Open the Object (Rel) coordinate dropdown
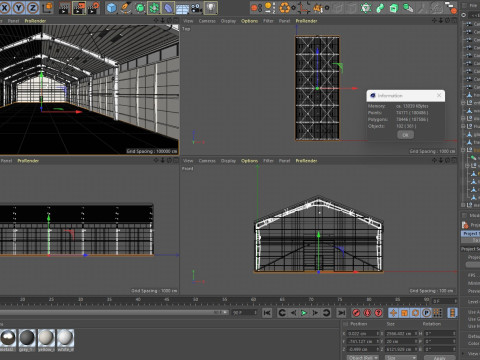The height and width of the screenshot is (360, 480). point(363,358)
